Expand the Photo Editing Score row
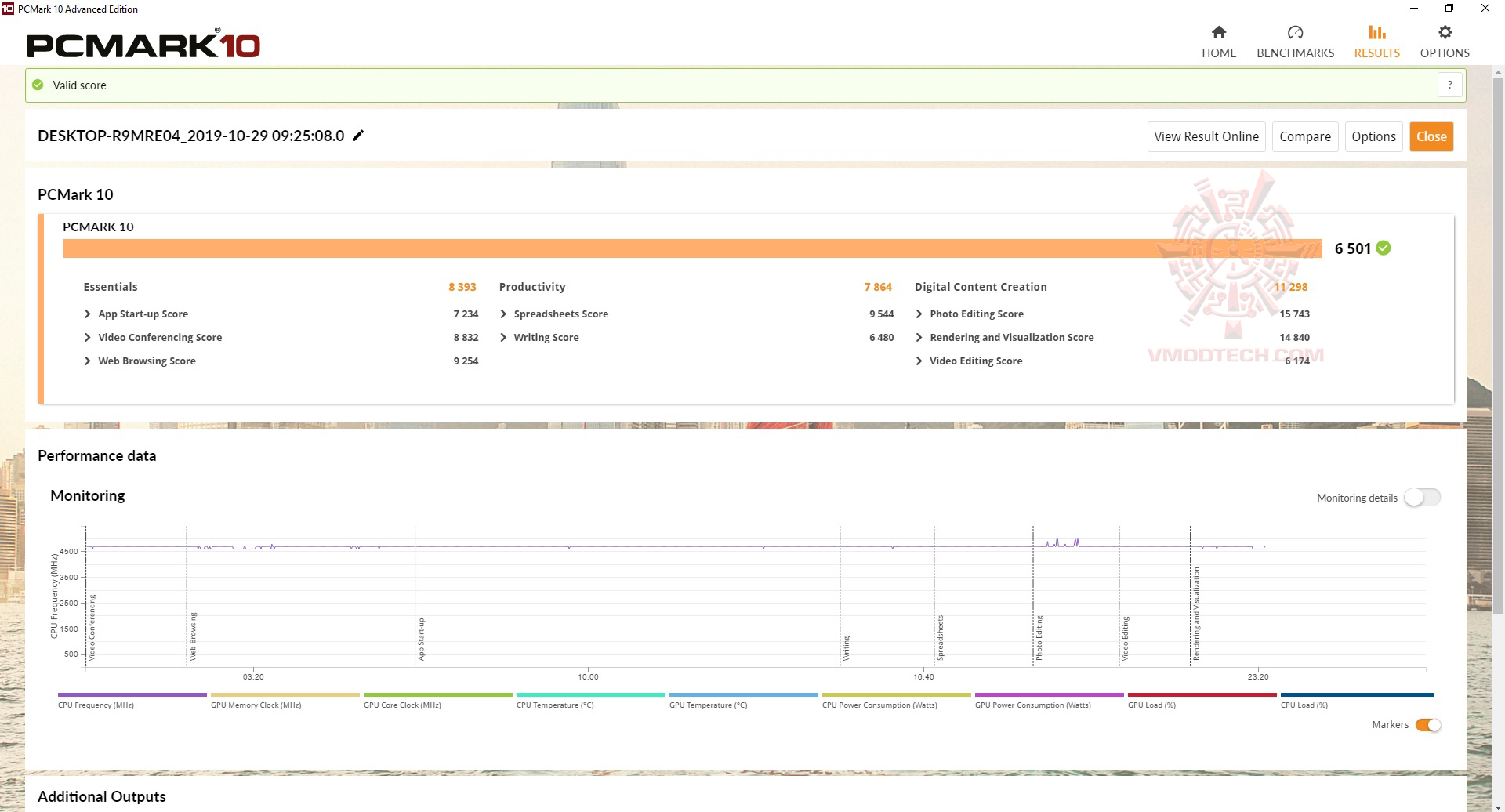This screenshot has width=1505, height=812. click(919, 314)
